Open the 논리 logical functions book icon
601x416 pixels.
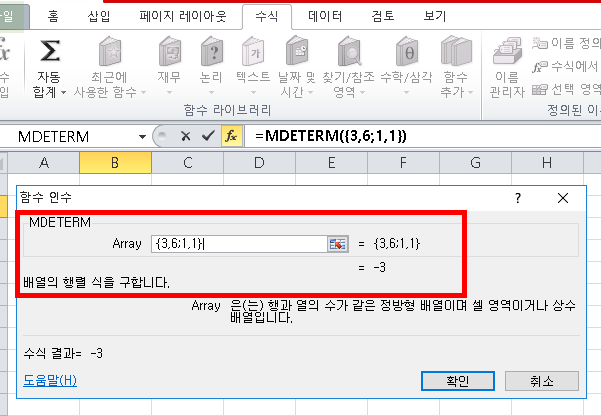tap(211, 51)
